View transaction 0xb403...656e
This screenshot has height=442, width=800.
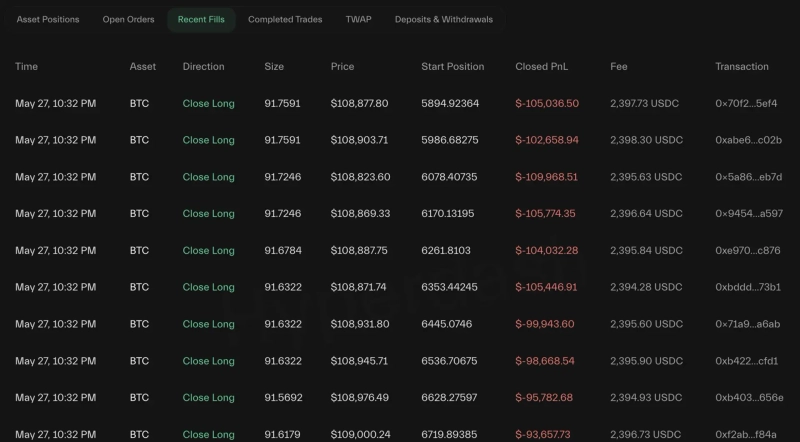pos(749,397)
